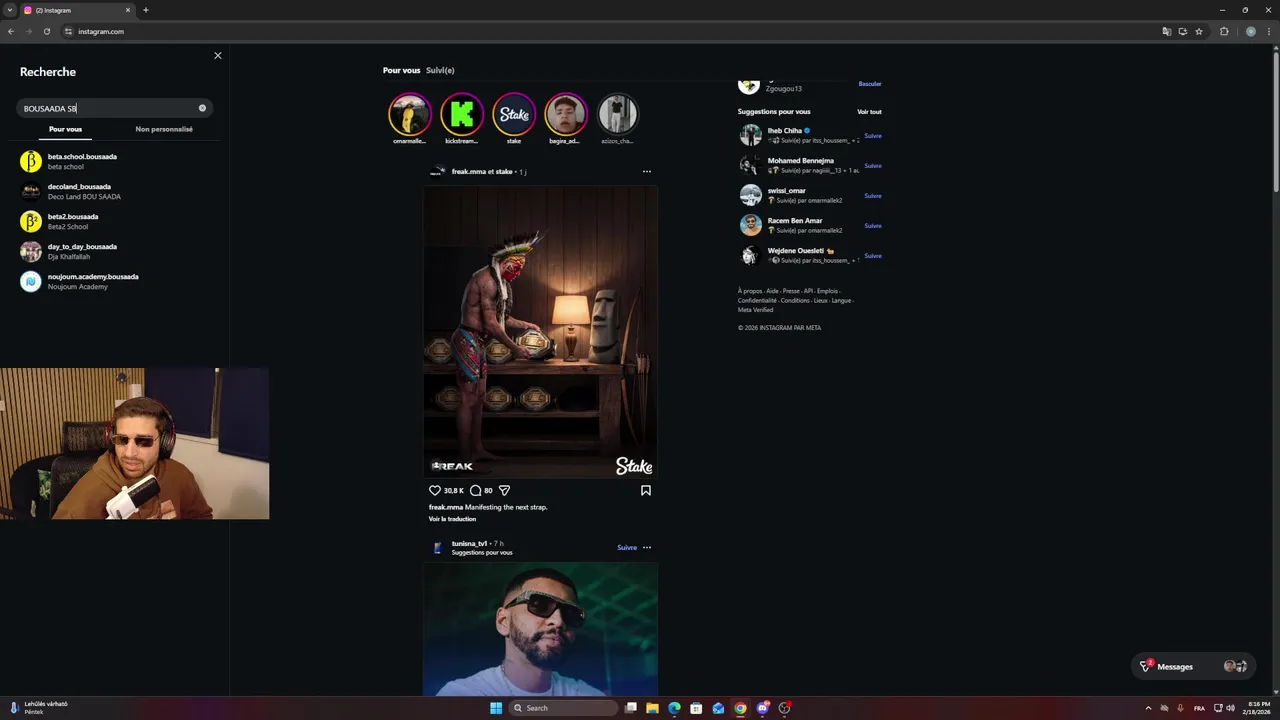This screenshot has width=1280, height=720.
Task: View kickstream story
Action: (x=462, y=114)
